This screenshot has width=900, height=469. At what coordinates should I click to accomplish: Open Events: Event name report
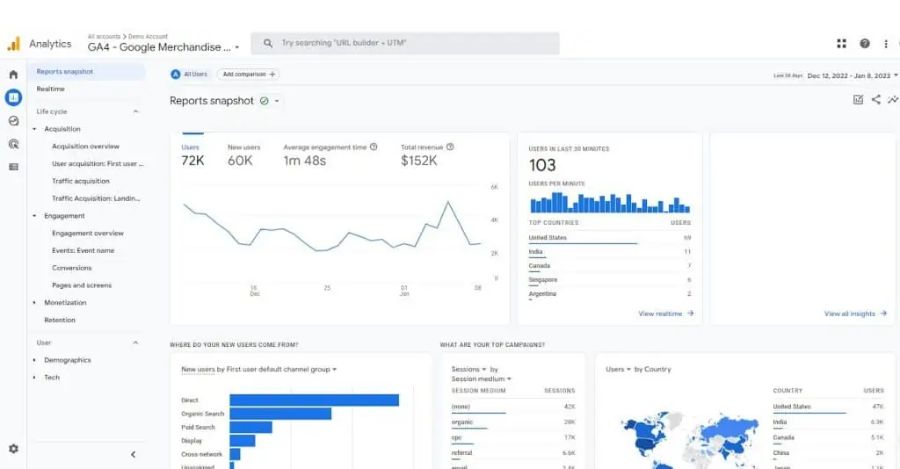pyautogui.click(x=83, y=250)
